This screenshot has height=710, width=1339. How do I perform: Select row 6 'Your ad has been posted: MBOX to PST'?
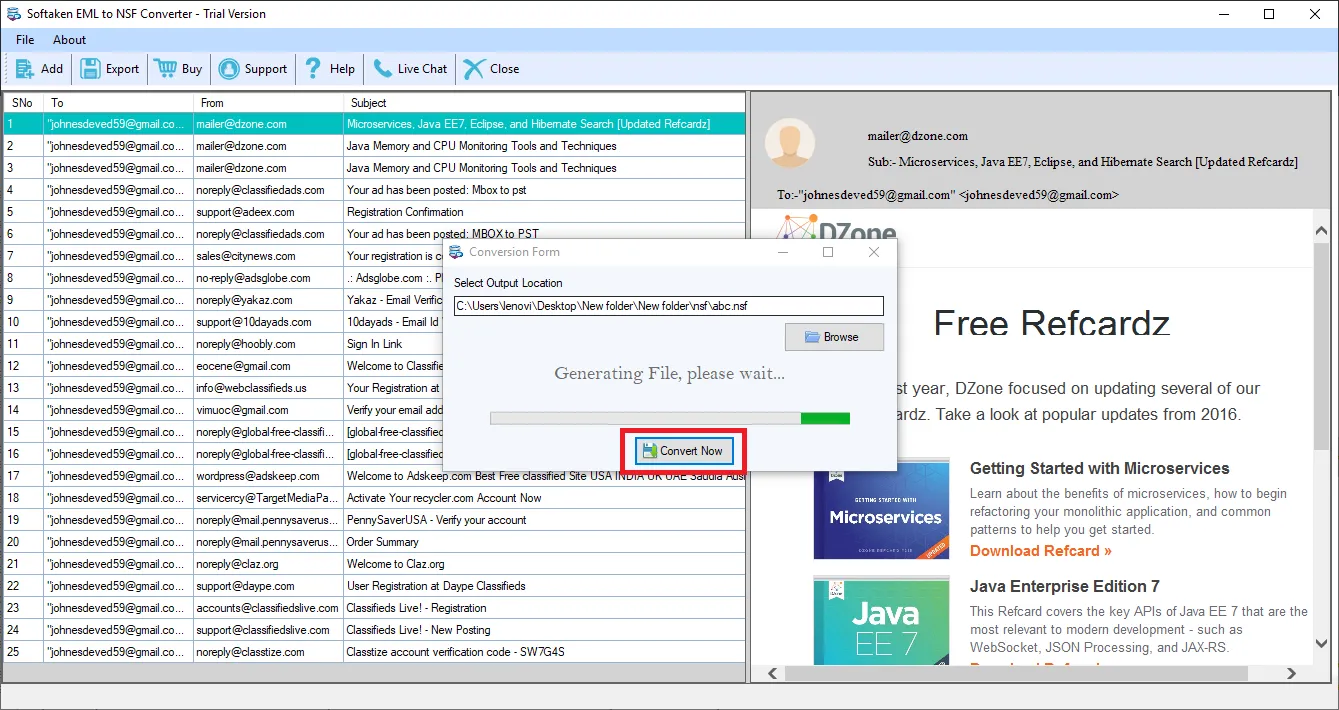[374, 234]
